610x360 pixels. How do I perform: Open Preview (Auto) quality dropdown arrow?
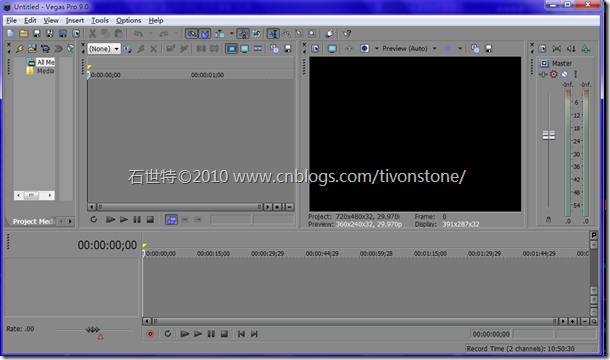pyautogui.click(x=435, y=49)
